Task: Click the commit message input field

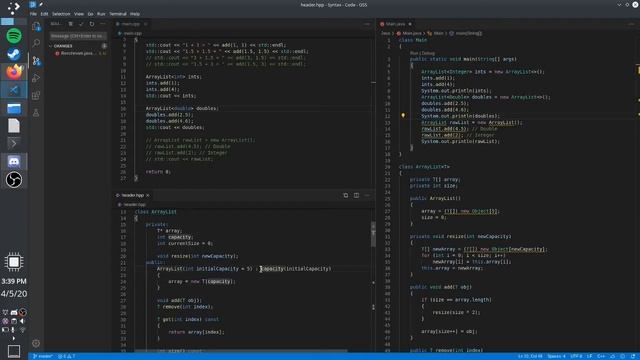Action: (x=78, y=36)
